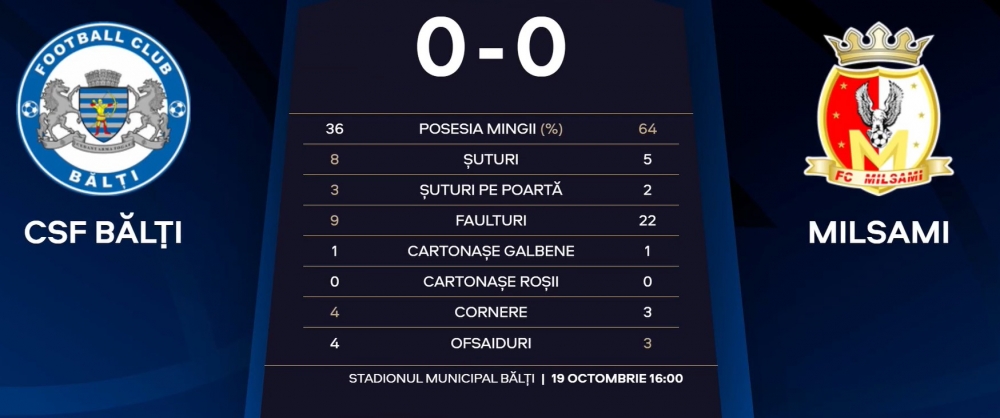
Task: Click the CARTONAȘE ROȘII label
Action: pos(491,282)
